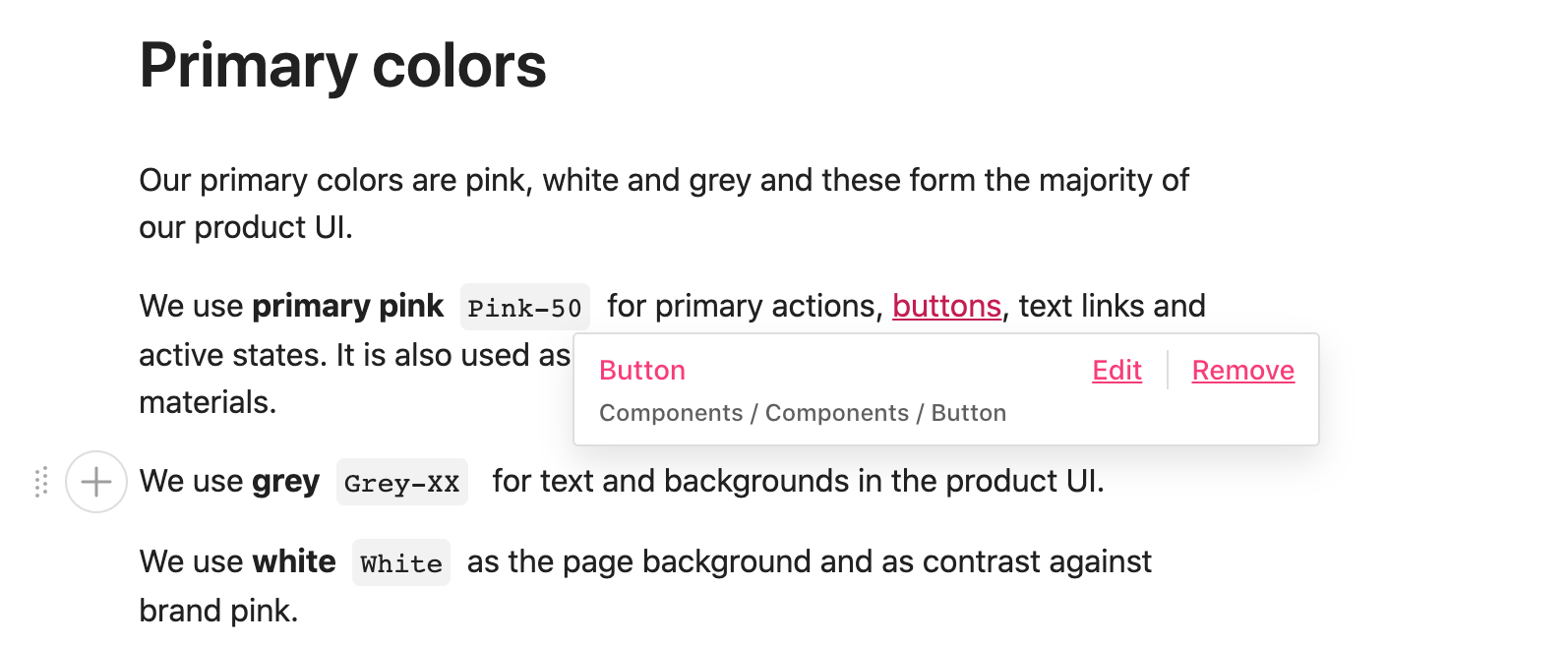Viewport: 1568px width, 645px height.
Task: Select the Grey-XX code token
Action: coord(402,482)
